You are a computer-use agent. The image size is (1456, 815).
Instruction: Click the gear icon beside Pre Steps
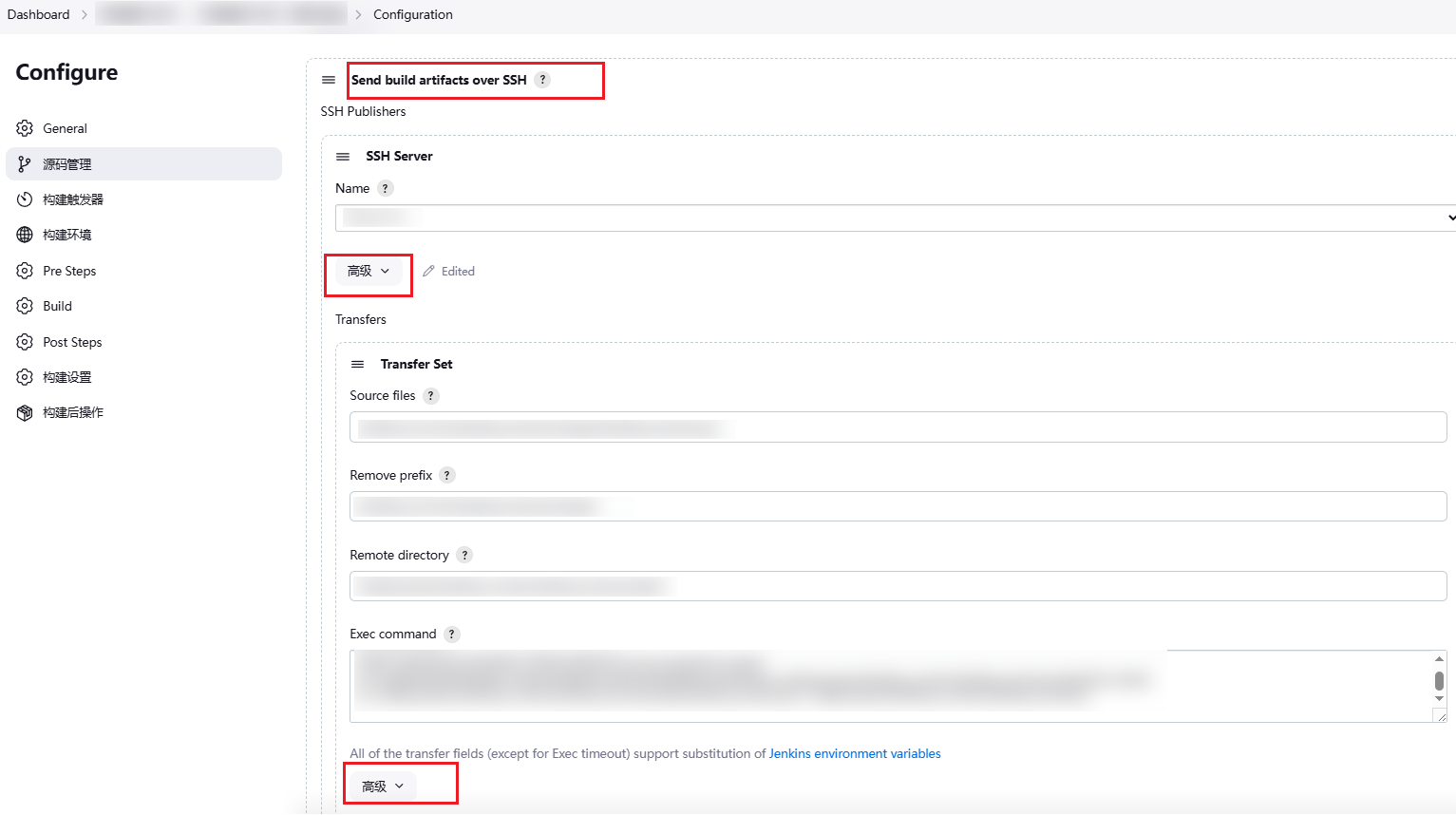(x=26, y=270)
